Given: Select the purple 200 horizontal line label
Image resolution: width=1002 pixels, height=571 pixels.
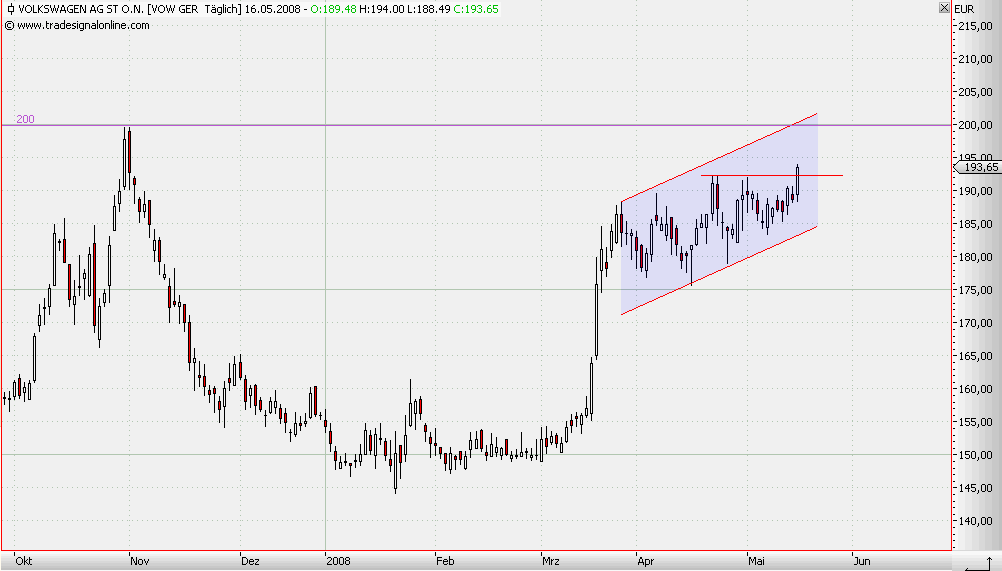Looking at the screenshot, I should click(25, 119).
